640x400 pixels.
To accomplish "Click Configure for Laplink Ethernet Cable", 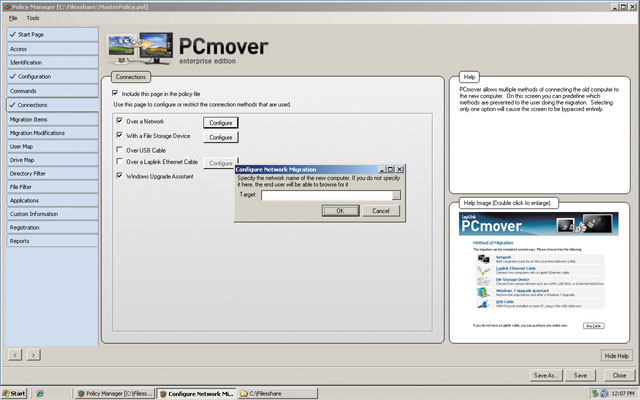I will click(220, 163).
